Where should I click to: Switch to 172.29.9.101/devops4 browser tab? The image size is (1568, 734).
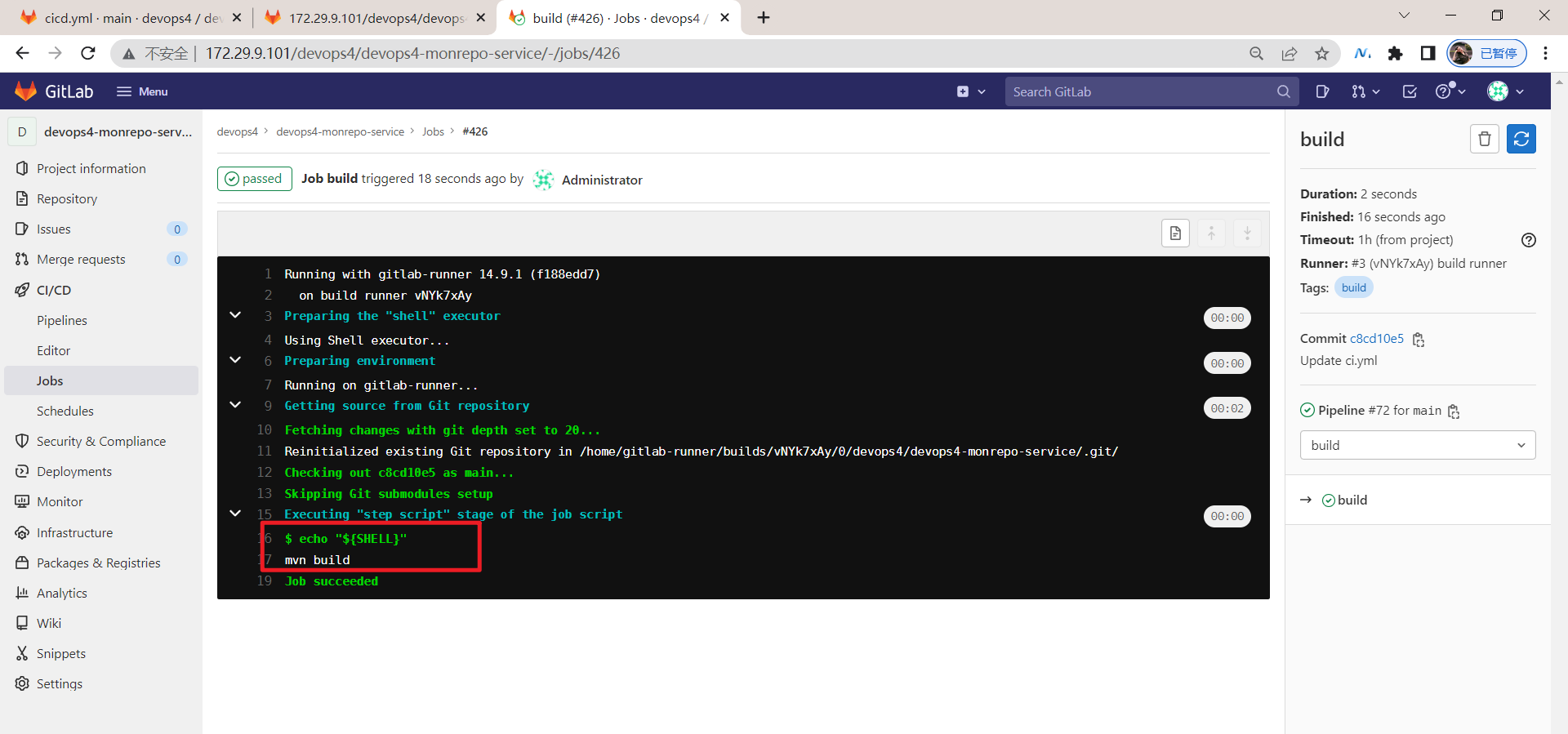coord(375,17)
